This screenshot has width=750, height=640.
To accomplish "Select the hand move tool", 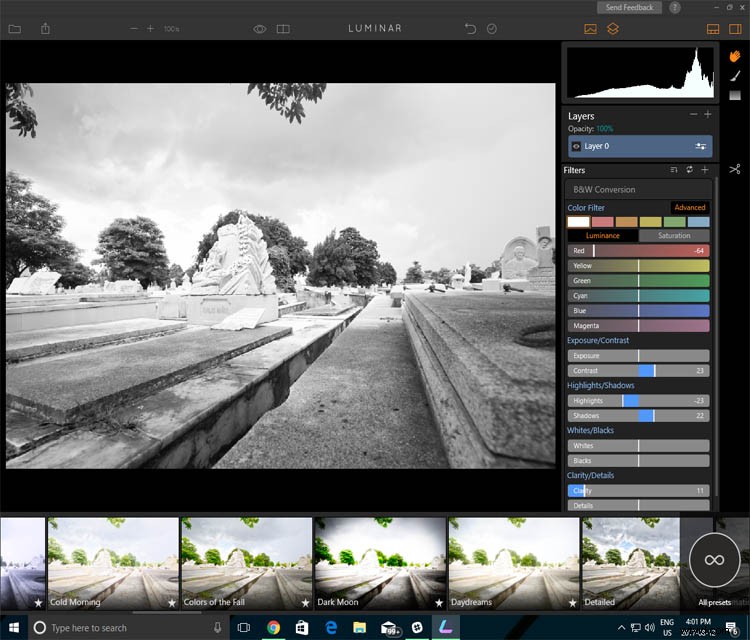I will pos(735,56).
